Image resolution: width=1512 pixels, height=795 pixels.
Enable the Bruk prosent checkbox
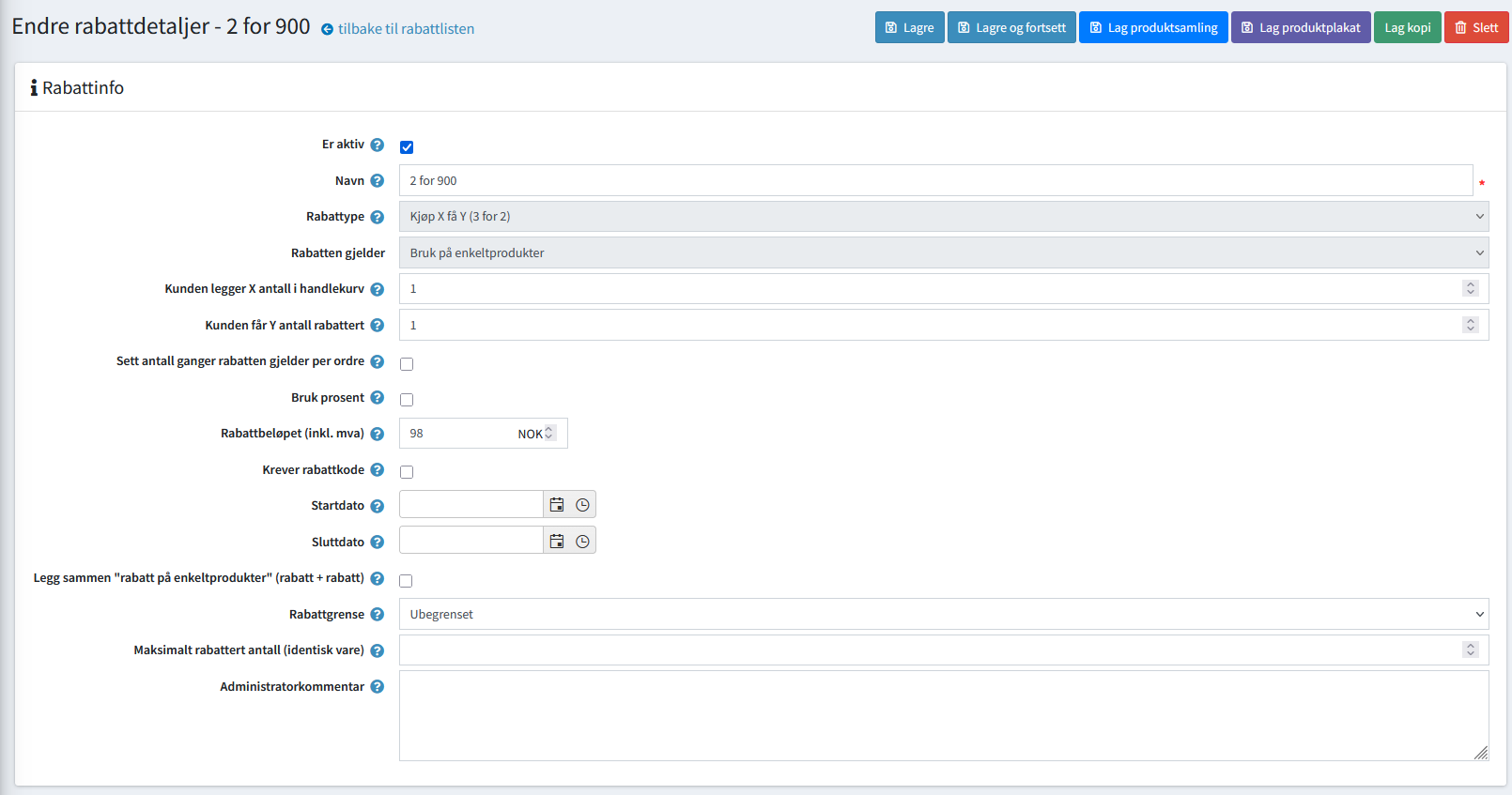click(407, 400)
